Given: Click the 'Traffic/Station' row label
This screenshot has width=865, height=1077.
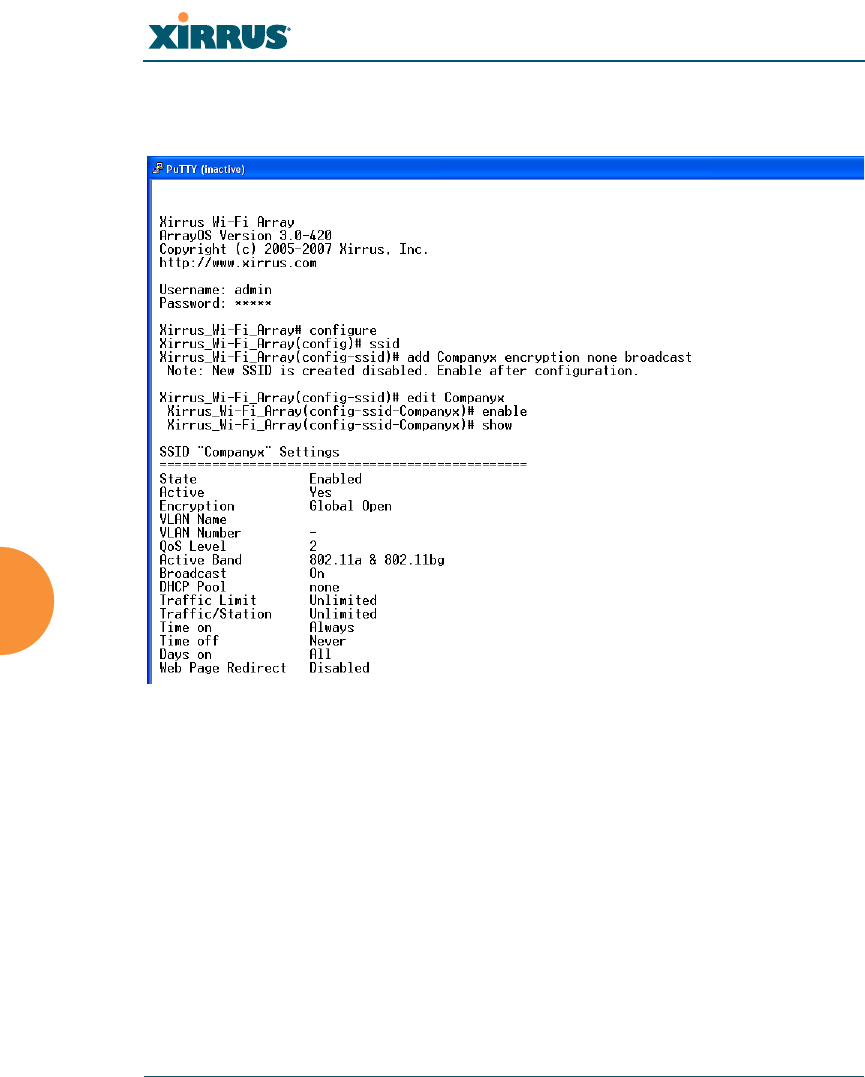Looking at the screenshot, I should pyautogui.click(x=216, y=614).
